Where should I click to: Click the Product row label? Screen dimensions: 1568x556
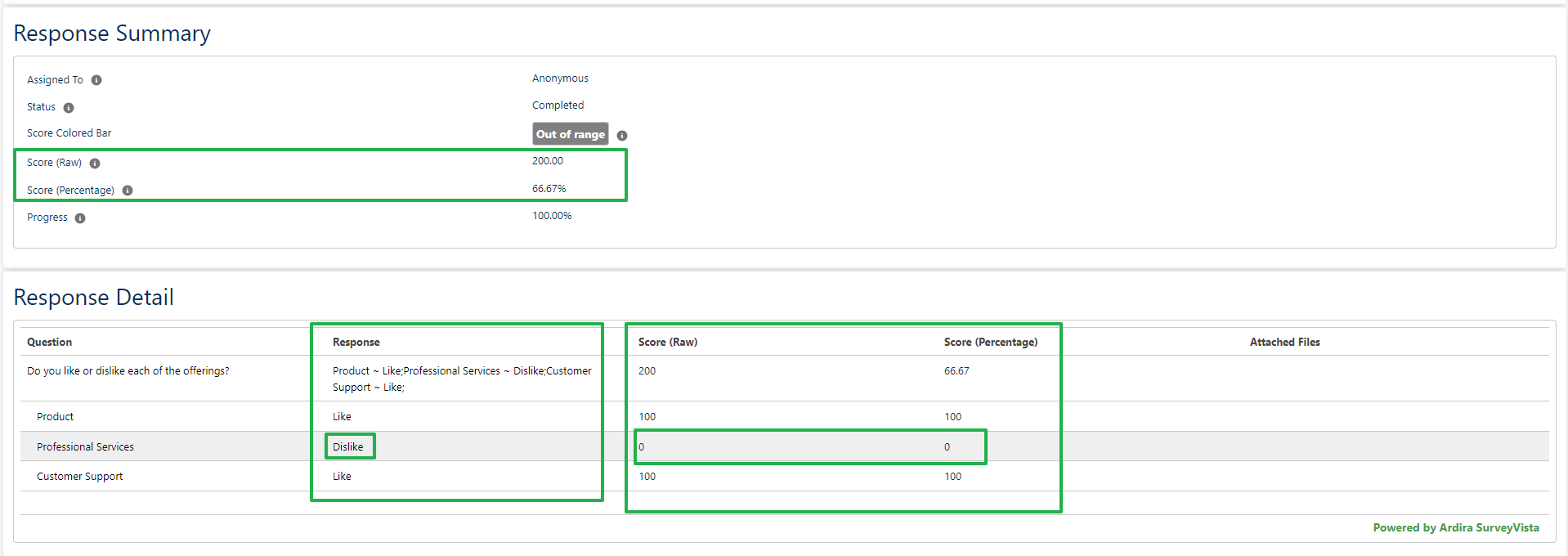click(x=55, y=416)
